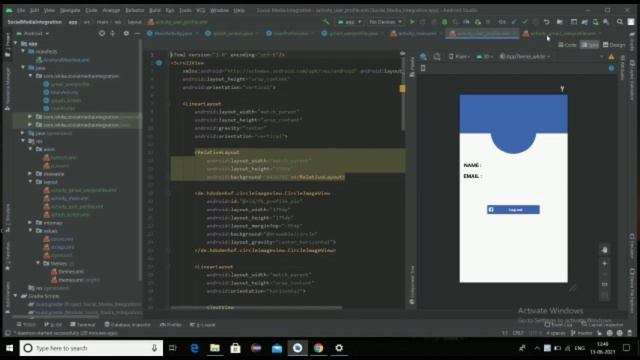The image size is (640, 360).
Task: Zoom out the layout preview with minus
Action: click(x=604, y=274)
